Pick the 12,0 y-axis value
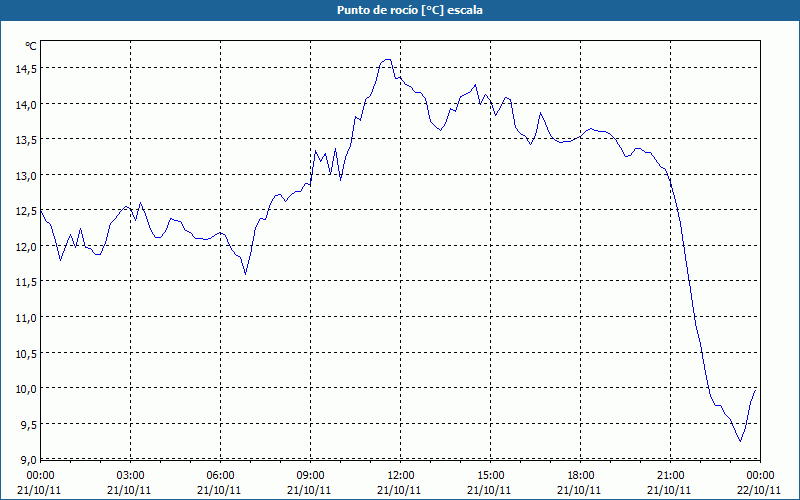The height and width of the screenshot is (500, 800). pos(26,246)
